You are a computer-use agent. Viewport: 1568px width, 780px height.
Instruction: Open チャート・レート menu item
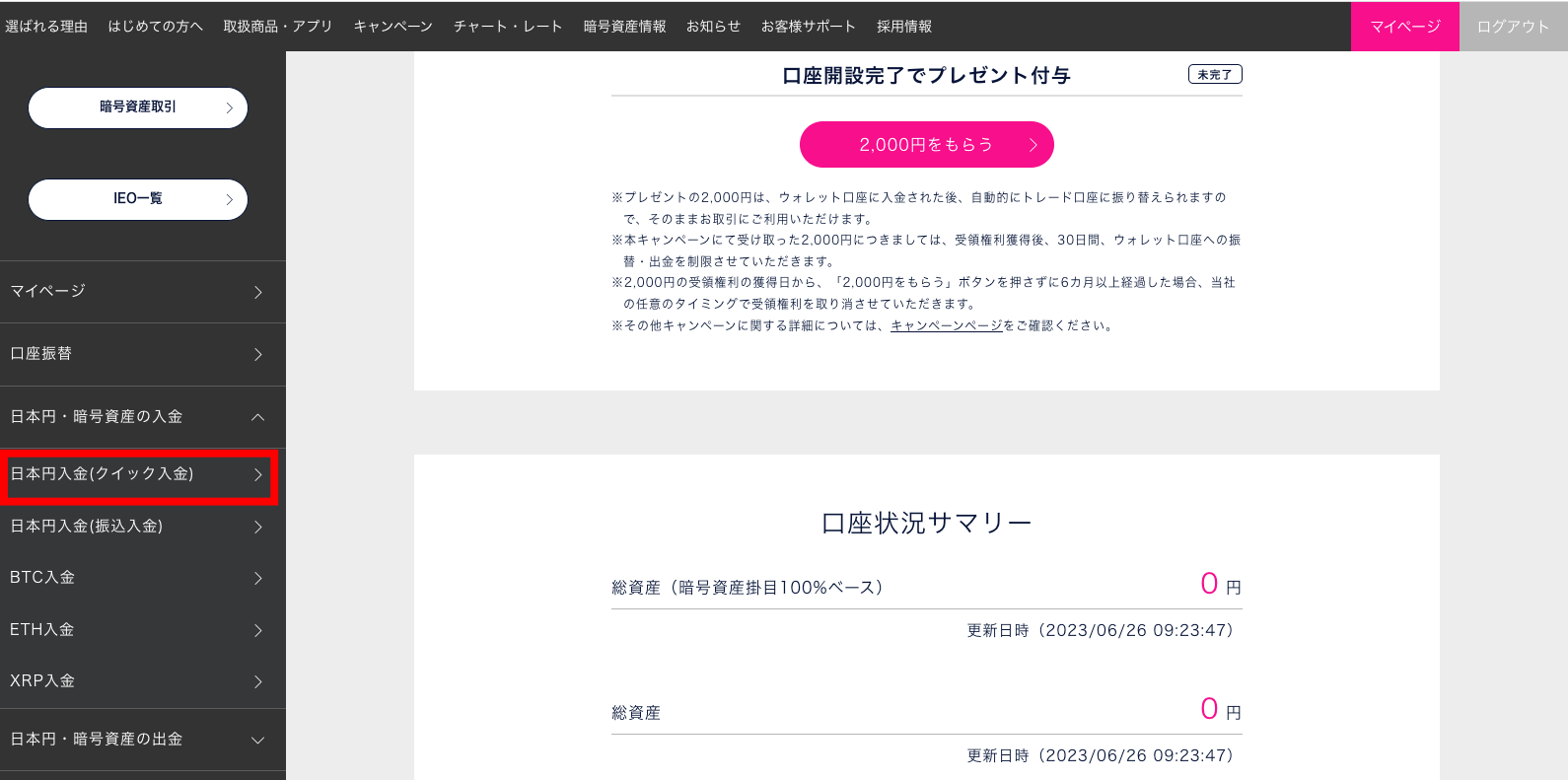point(508,27)
